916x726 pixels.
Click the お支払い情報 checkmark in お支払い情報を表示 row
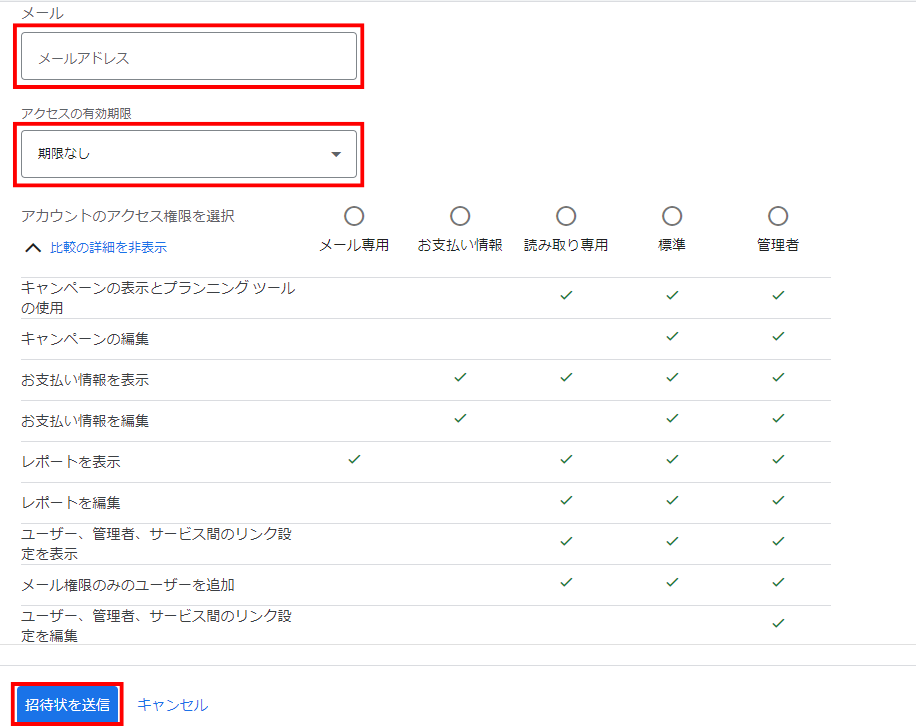460,377
